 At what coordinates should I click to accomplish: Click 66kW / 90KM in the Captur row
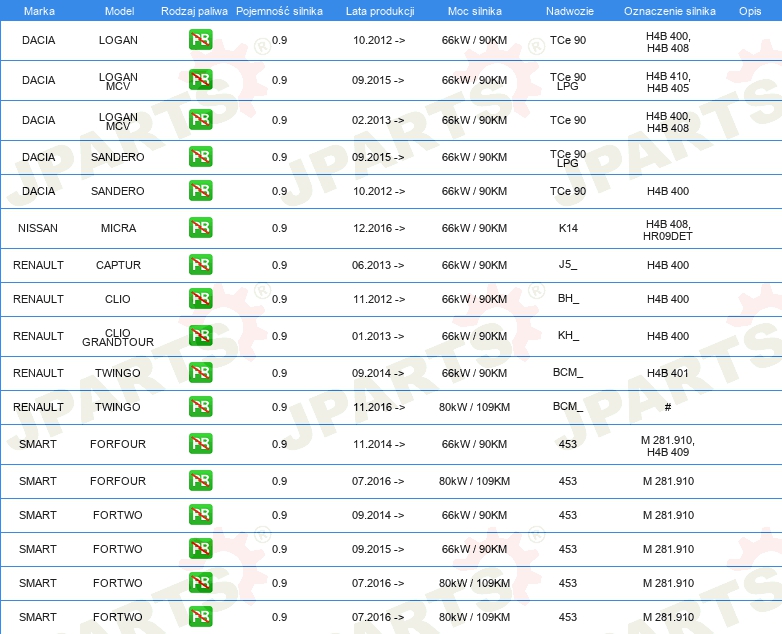(x=474, y=265)
